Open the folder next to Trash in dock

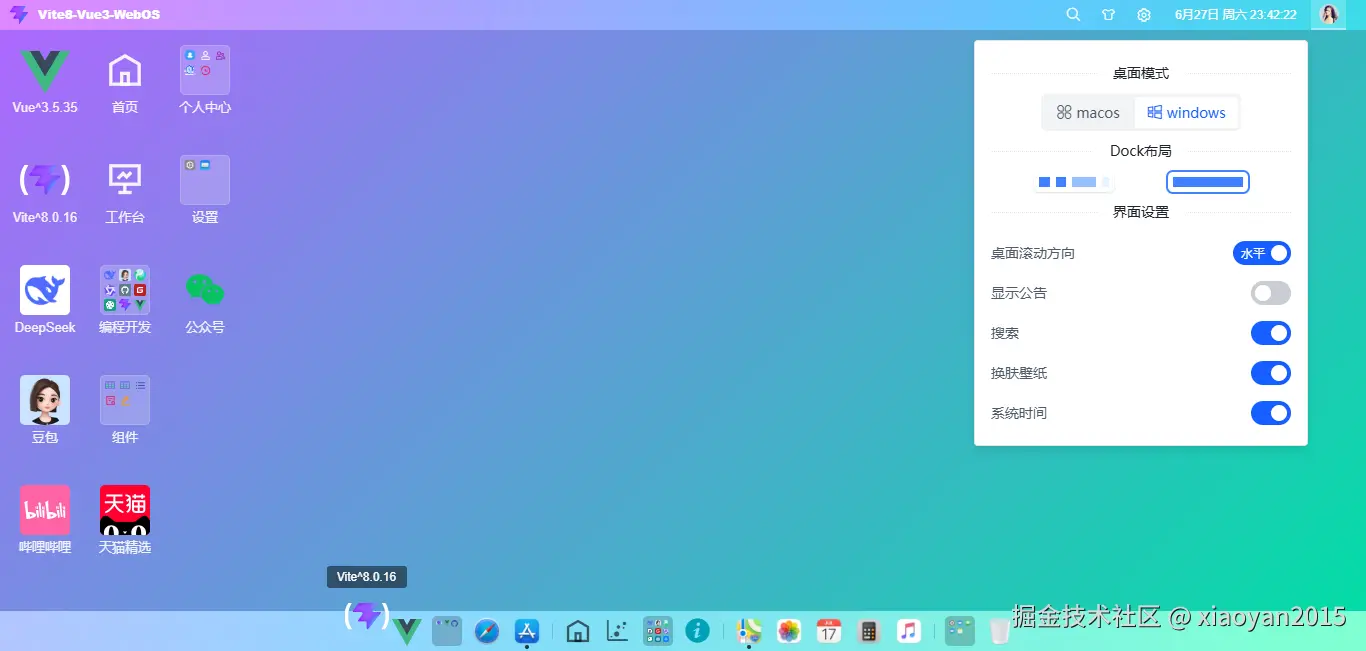point(960,631)
